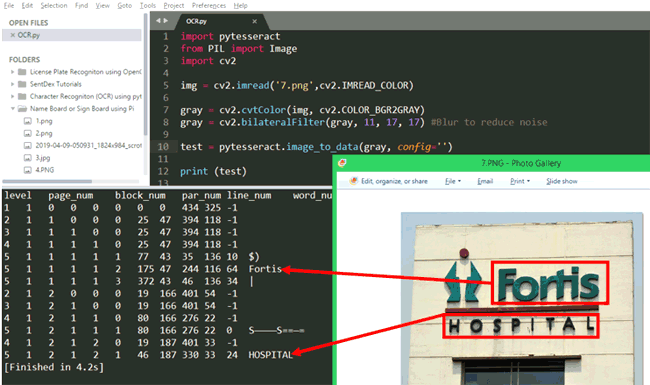Open the Project menu

tap(174, 5)
